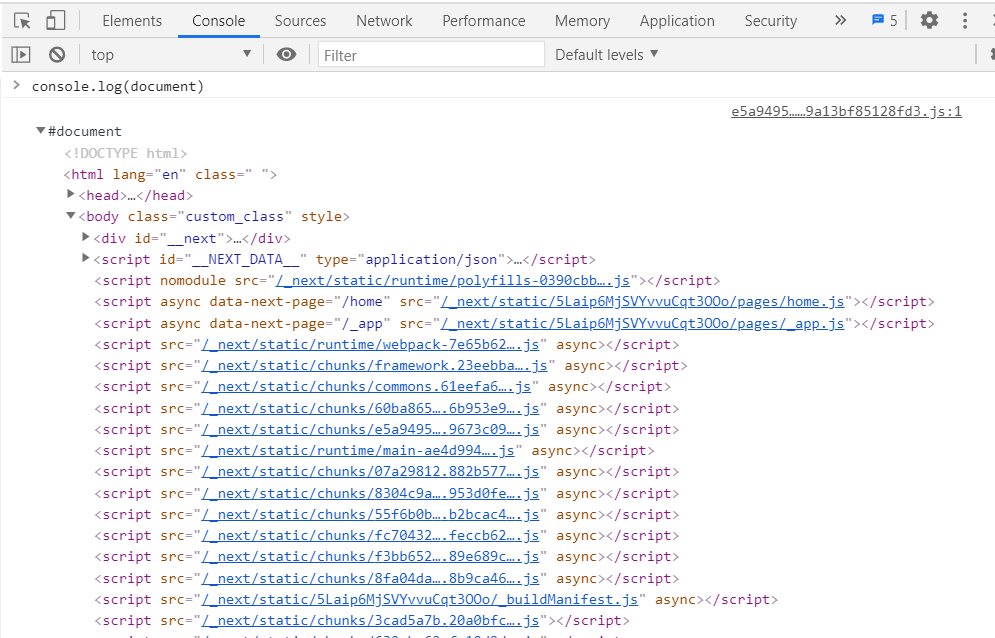
Task: Open source link e5a9495…9a13bf85128fd3.js:1
Action: click(846, 111)
